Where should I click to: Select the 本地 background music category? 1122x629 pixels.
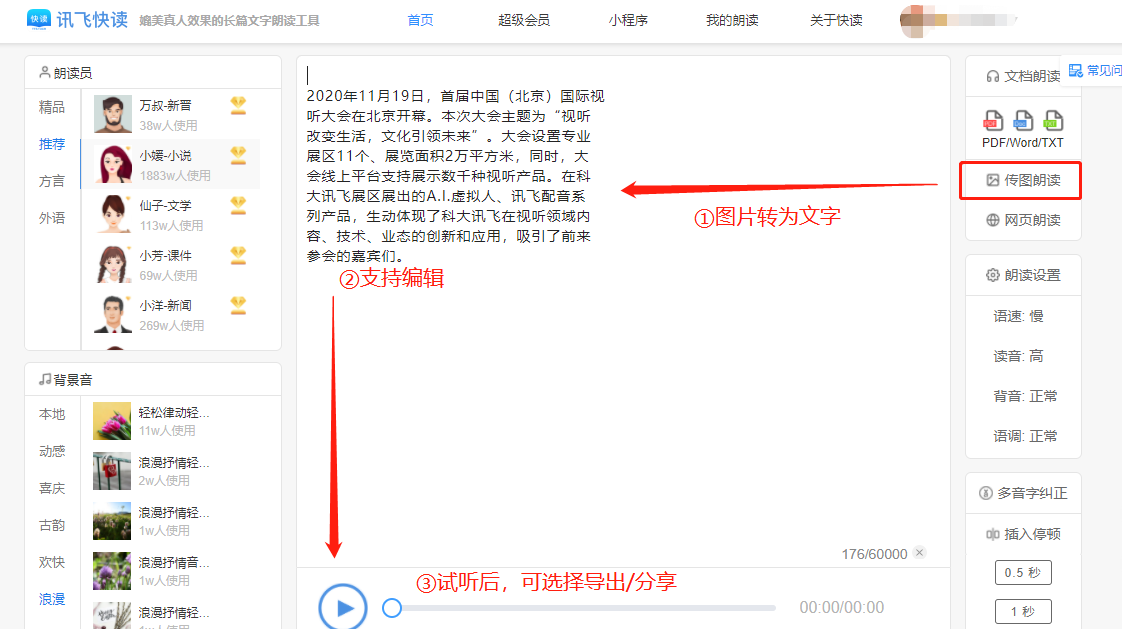[x=52, y=414]
